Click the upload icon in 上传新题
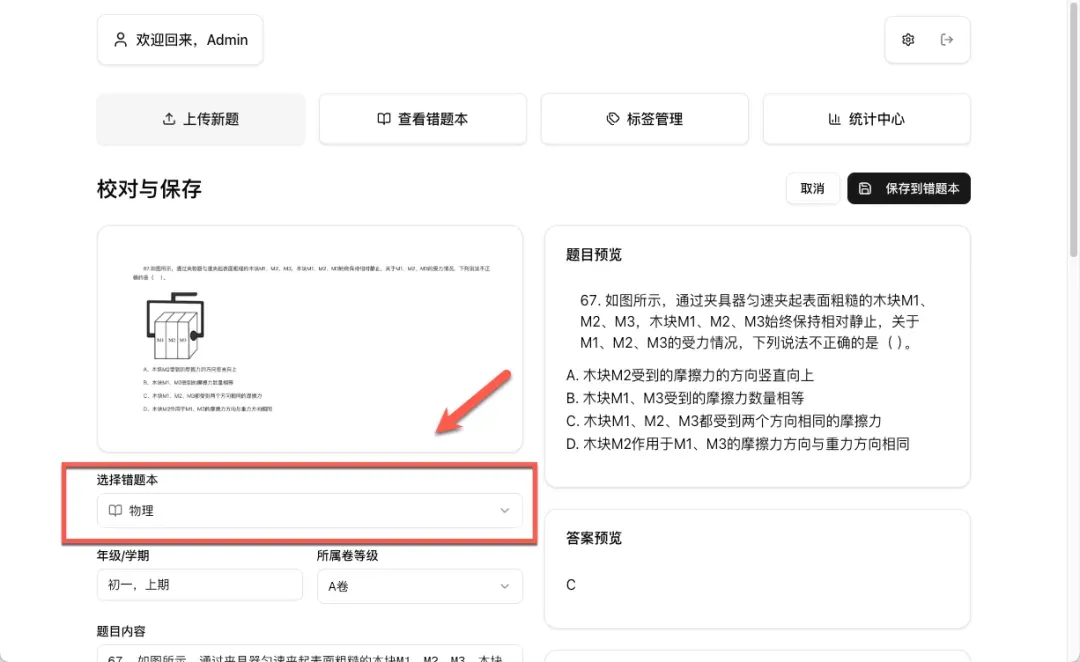1080x662 pixels. coord(169,119)
